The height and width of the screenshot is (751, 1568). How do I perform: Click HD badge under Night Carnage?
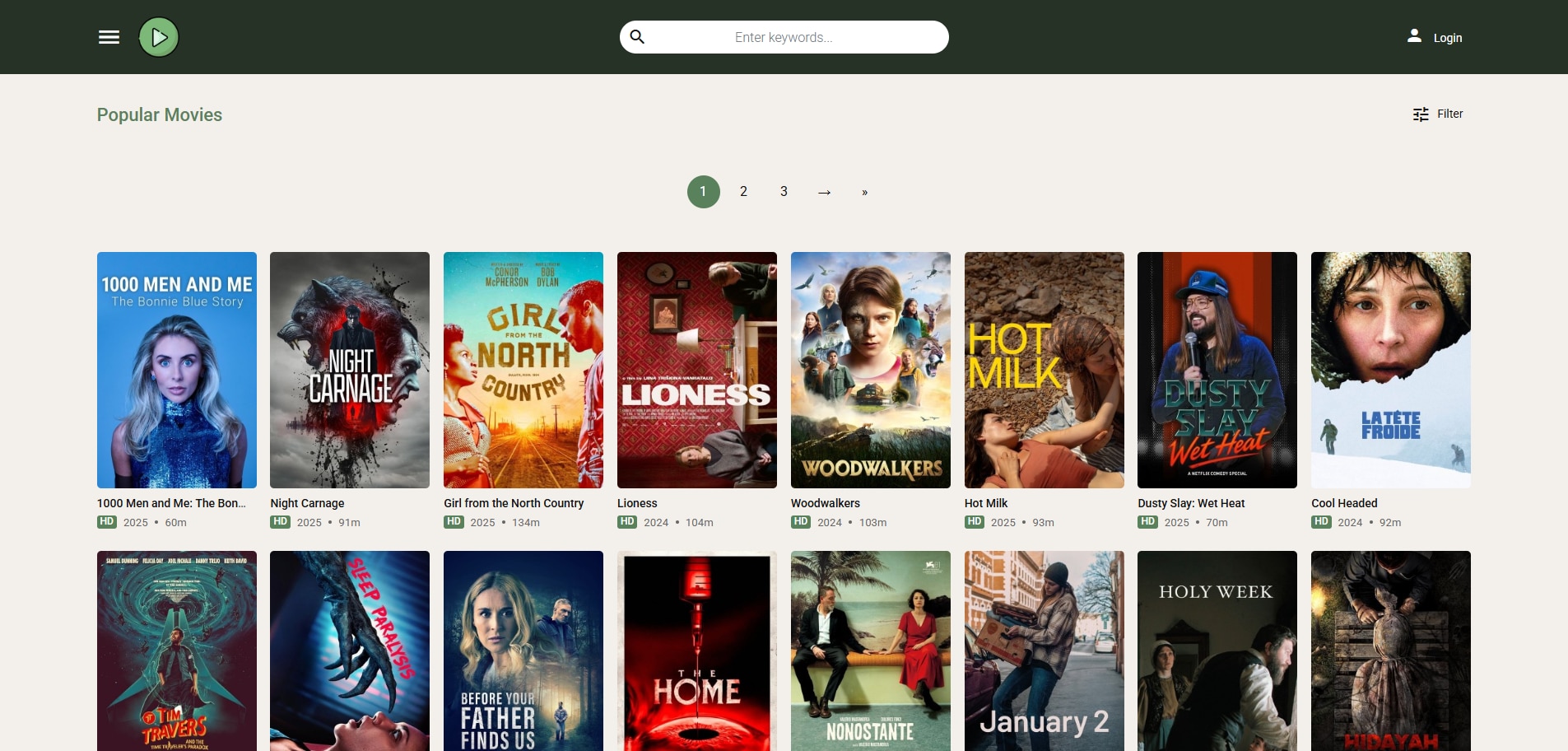281,522
